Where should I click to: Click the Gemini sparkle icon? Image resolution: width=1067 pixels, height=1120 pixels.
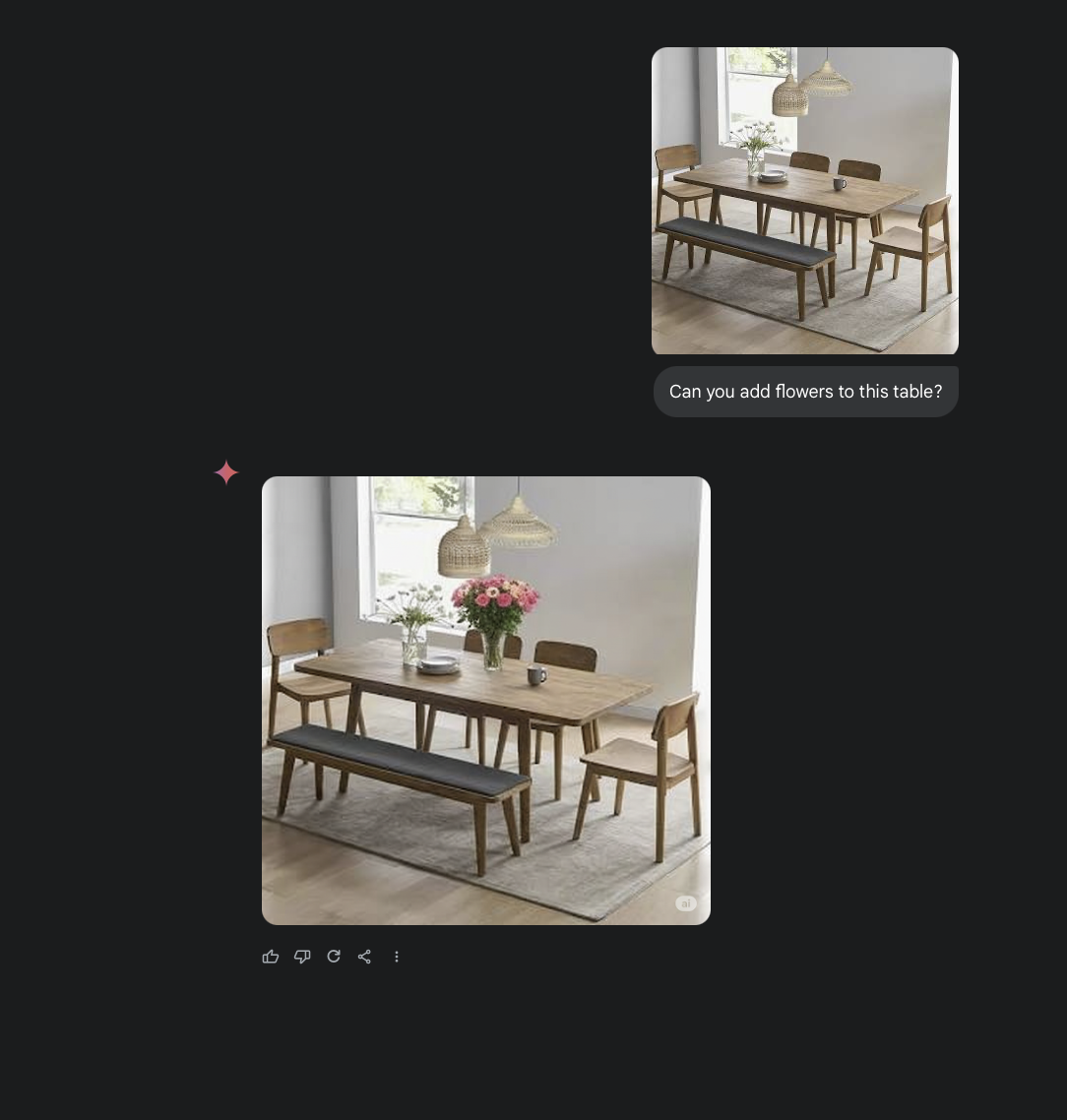[226, 472]
